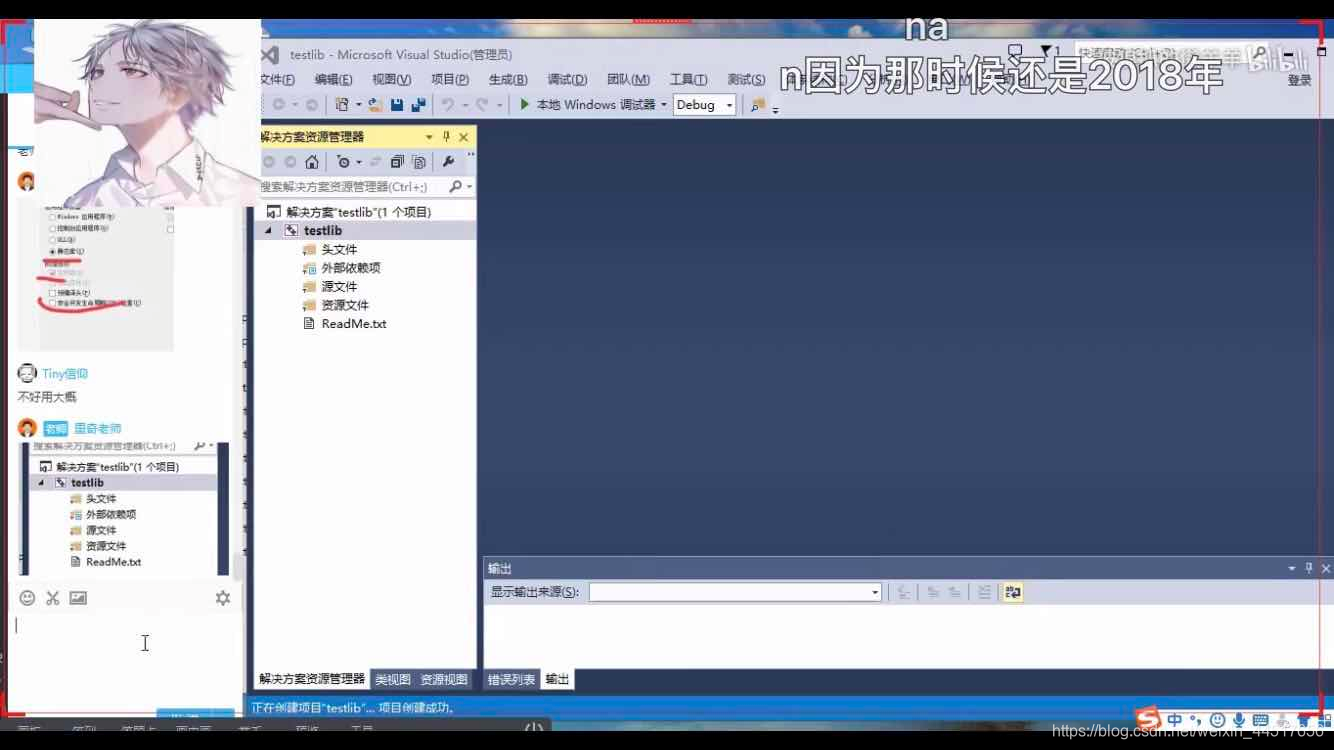Open the 文件(F) menu

click(277, 79)
